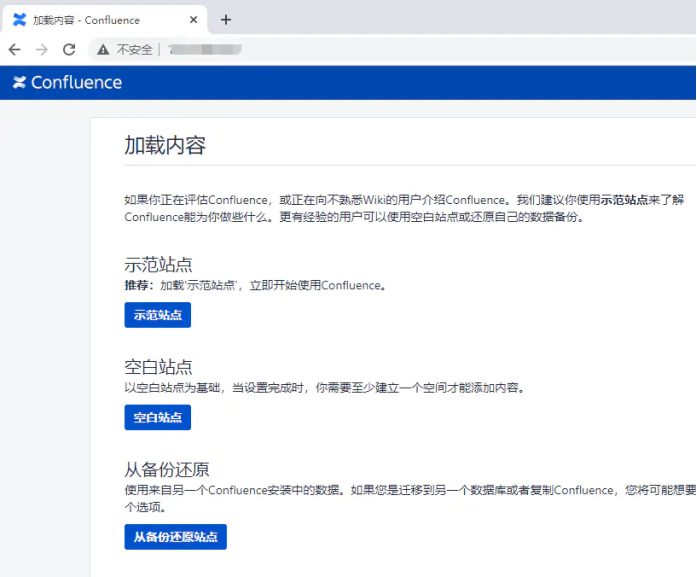Click the not-secure warning triangle icon
The width and height of the screenshot is (697, 577).
pyautogui.click(x=103, y=49)
